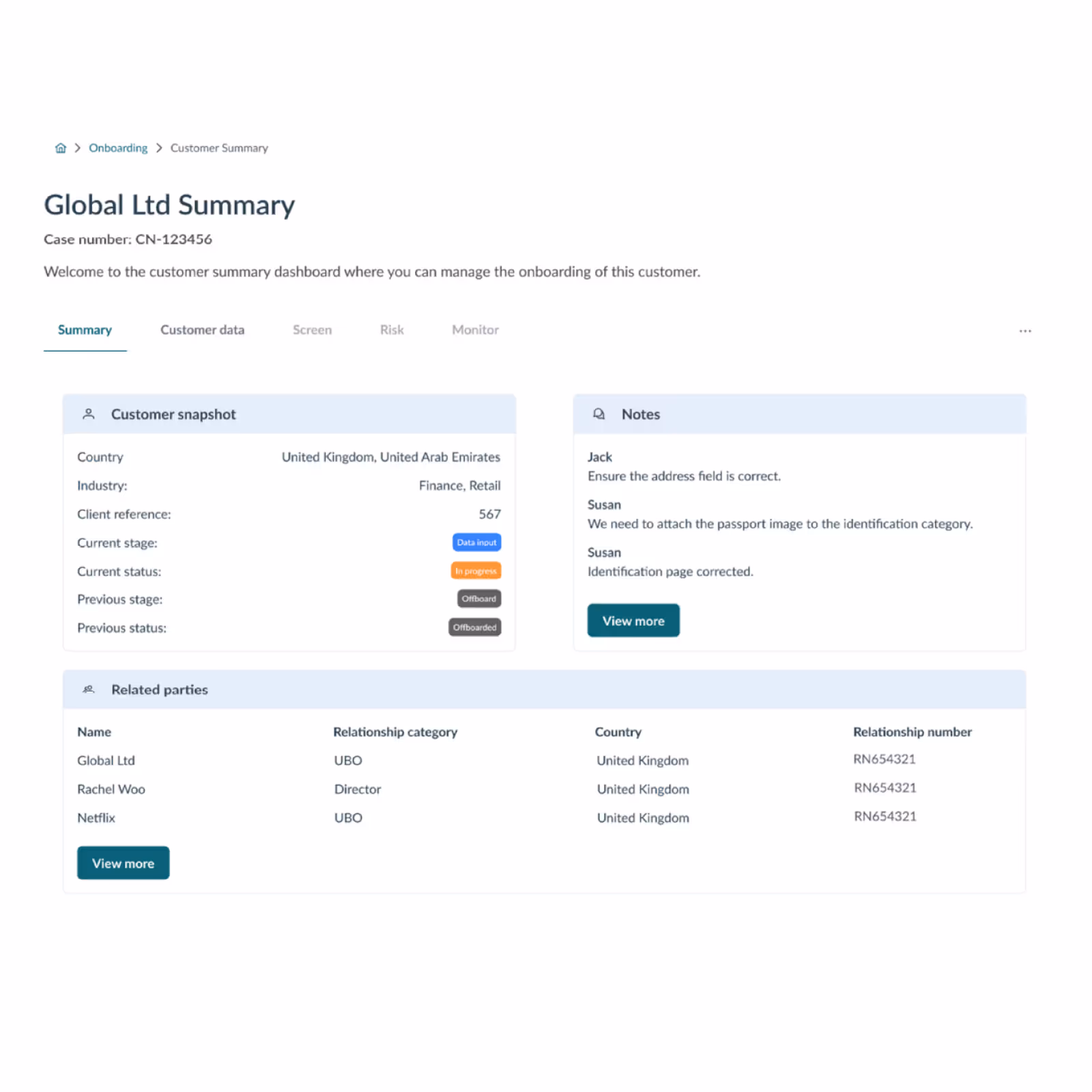
Task: Select the Global Ltd related party row
Action: [x=544, y=760]
